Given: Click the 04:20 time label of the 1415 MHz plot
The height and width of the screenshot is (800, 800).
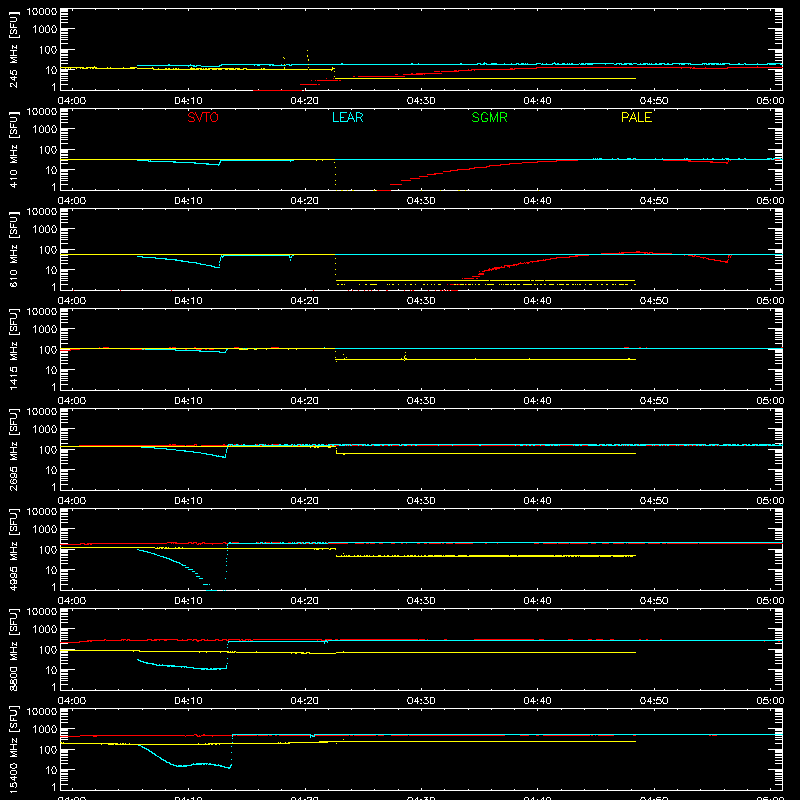Looking at the screenshot, I should click(305, 401).
